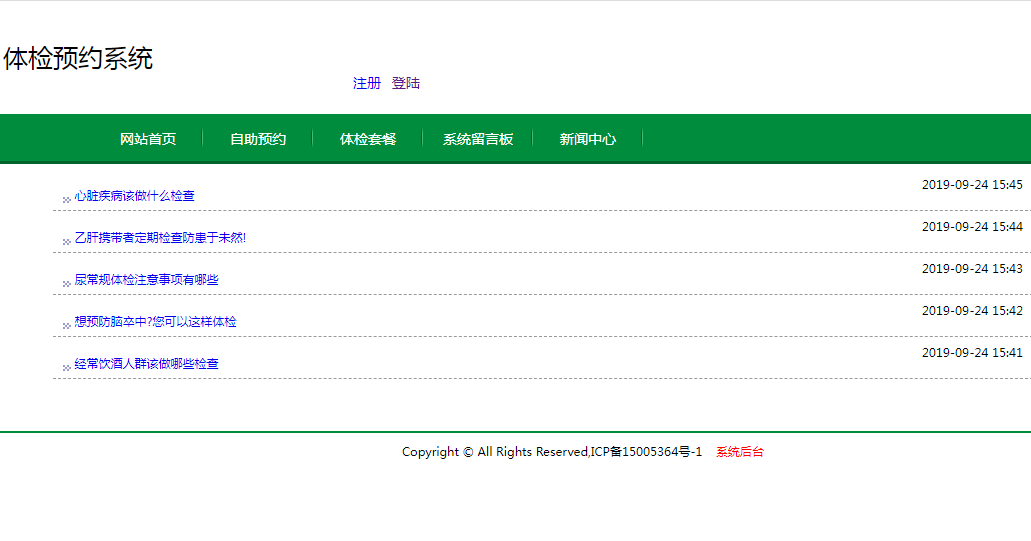Click the 体检预约系统 site title
This screenshot has width=1031, height=541.
[x=78, y=59]
